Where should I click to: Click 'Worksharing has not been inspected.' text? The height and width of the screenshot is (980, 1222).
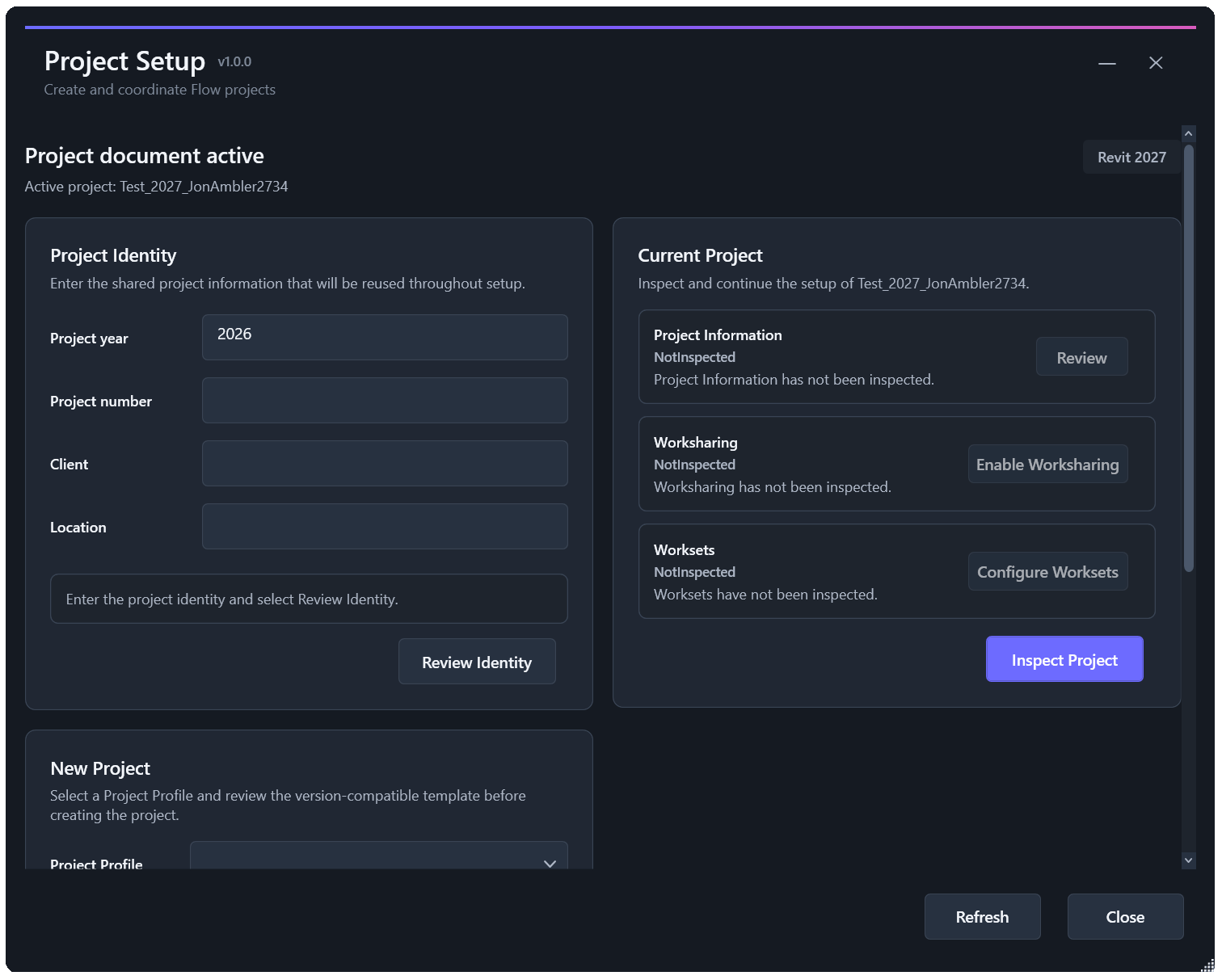[x=773, y=487]
